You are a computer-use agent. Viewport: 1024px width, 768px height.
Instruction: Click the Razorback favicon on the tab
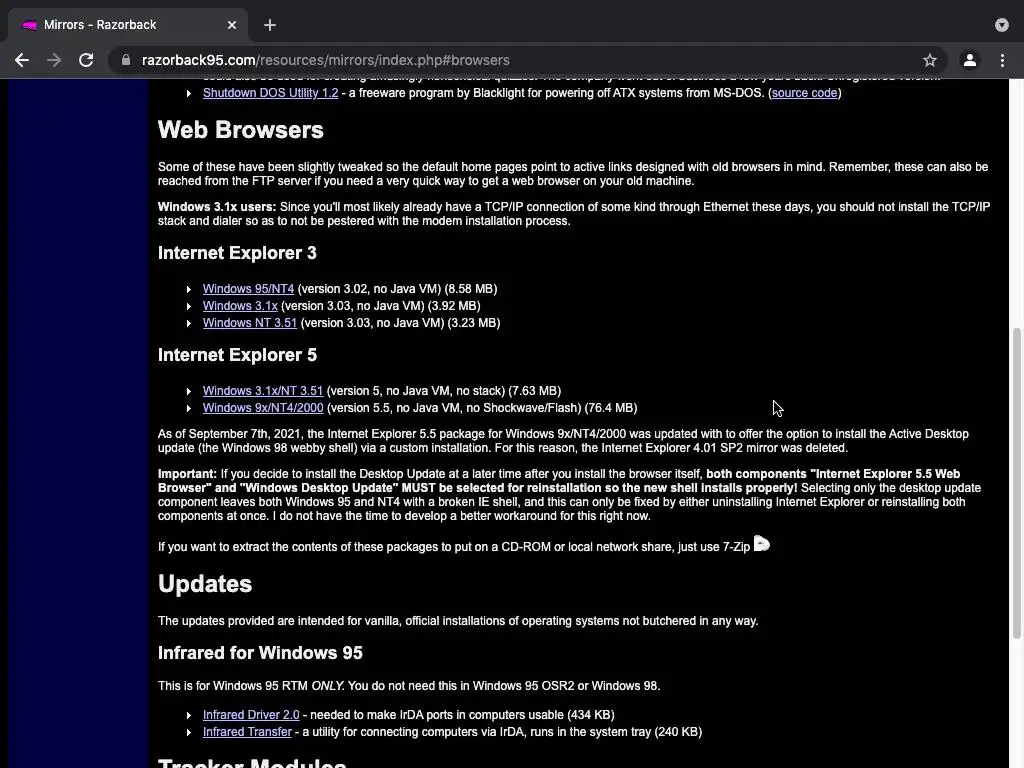pyautogui.click(x=29, y=25)
